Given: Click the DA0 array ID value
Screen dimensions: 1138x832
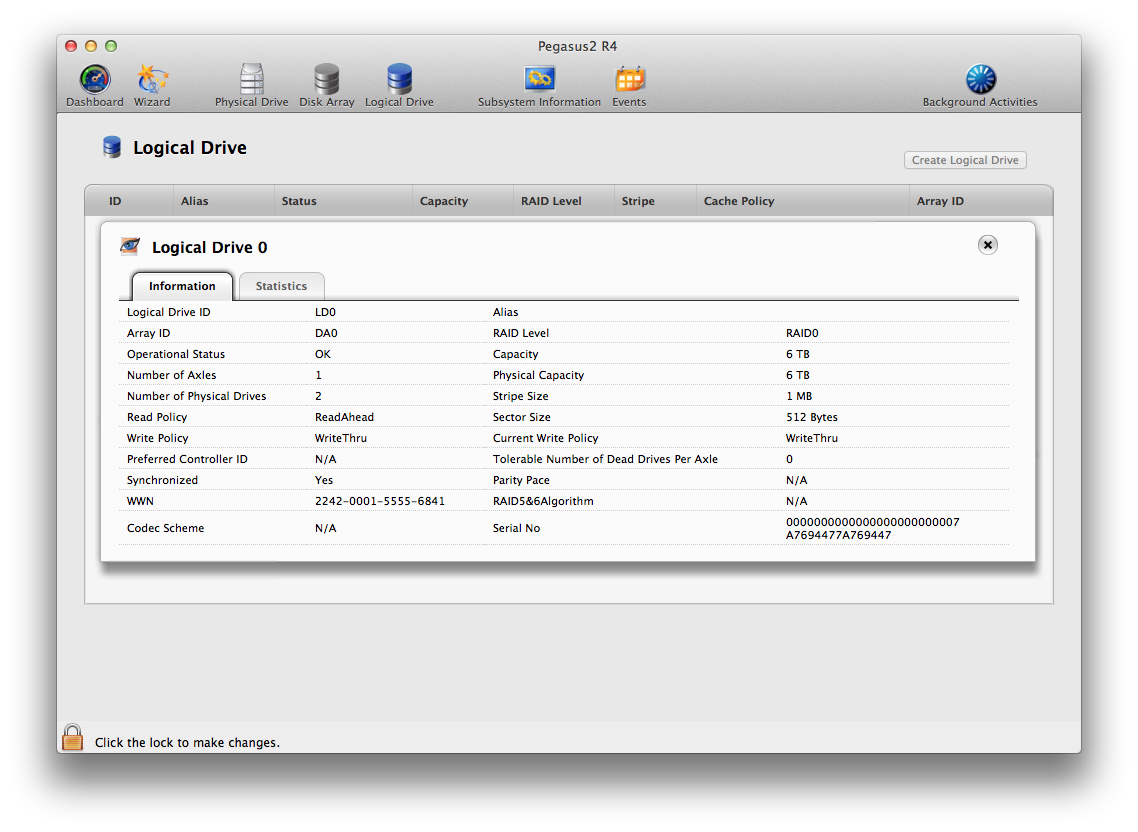Looking at the screenshot, I should click(x=326, y=333).
